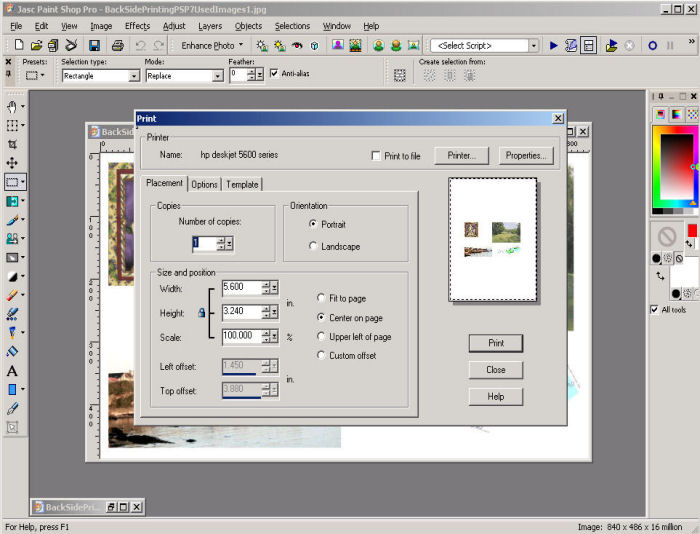Open the Mode Replace dropdown

(x=217, y=76)
